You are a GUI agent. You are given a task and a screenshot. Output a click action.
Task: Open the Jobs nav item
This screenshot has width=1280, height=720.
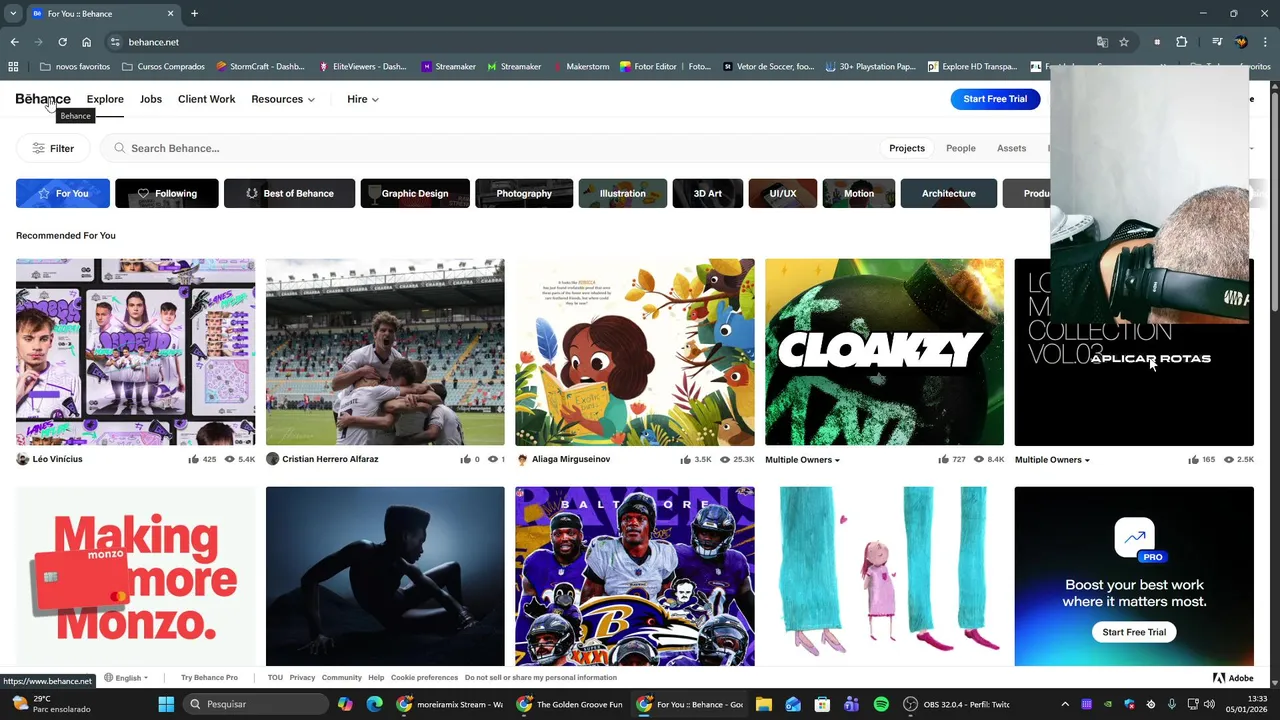[x=151, y=99]
